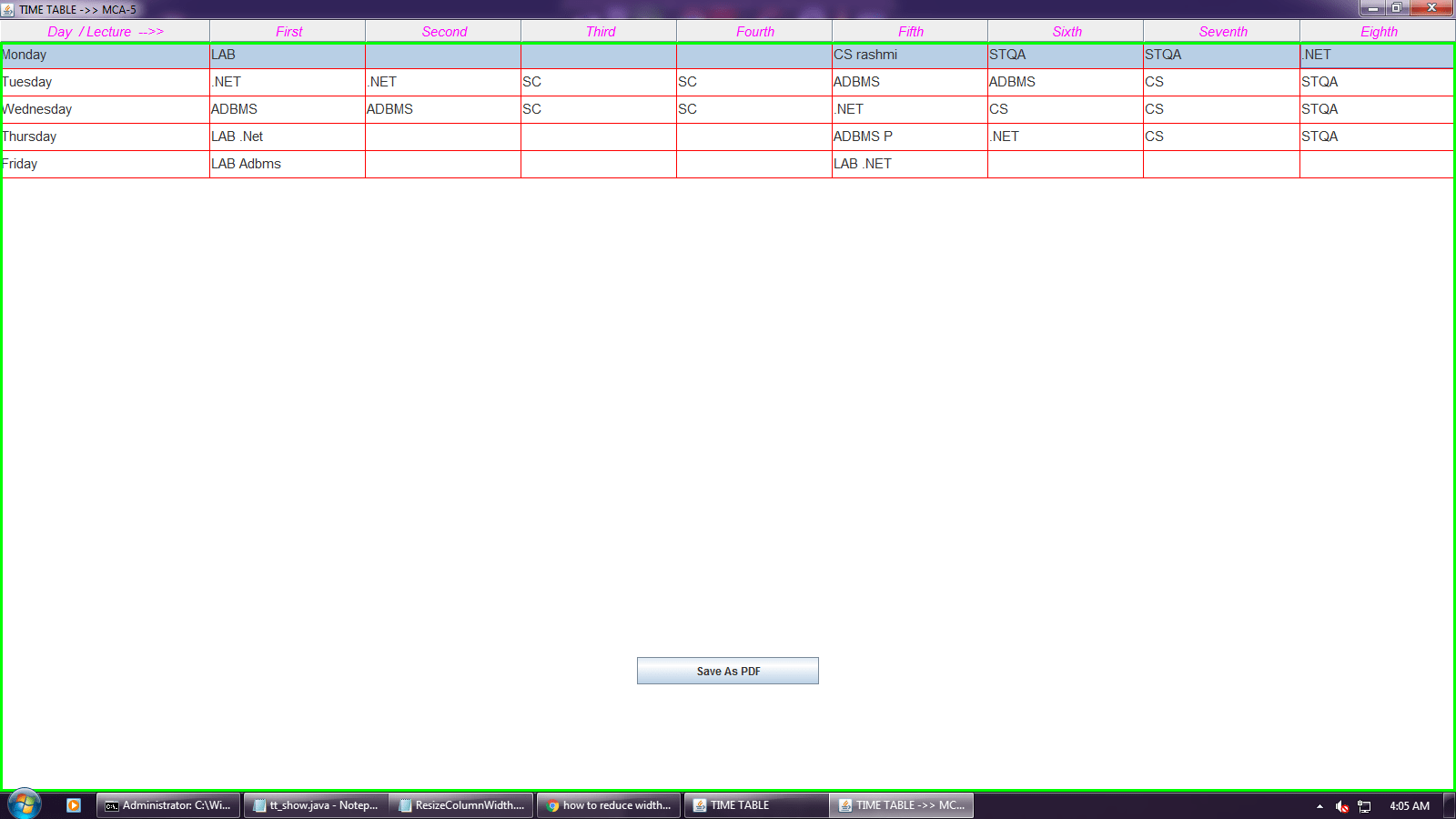Viewport: 1456px width, 819px height.
Task: Open Chrome with the width search from the taskbar
Action: (x=608, y=804)
